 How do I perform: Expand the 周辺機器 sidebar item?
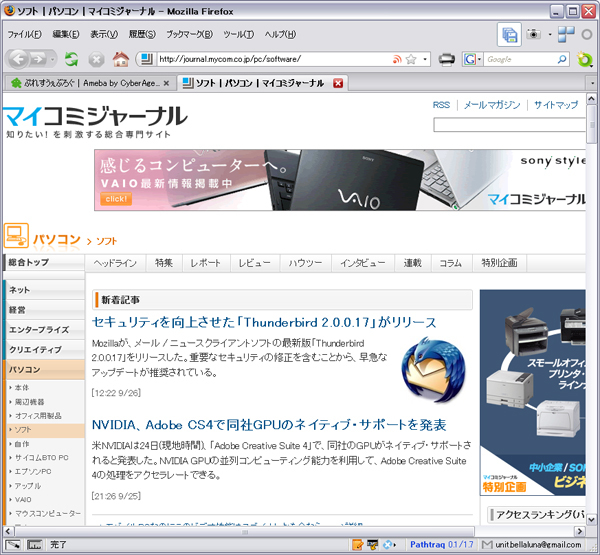tap(27, 402)
